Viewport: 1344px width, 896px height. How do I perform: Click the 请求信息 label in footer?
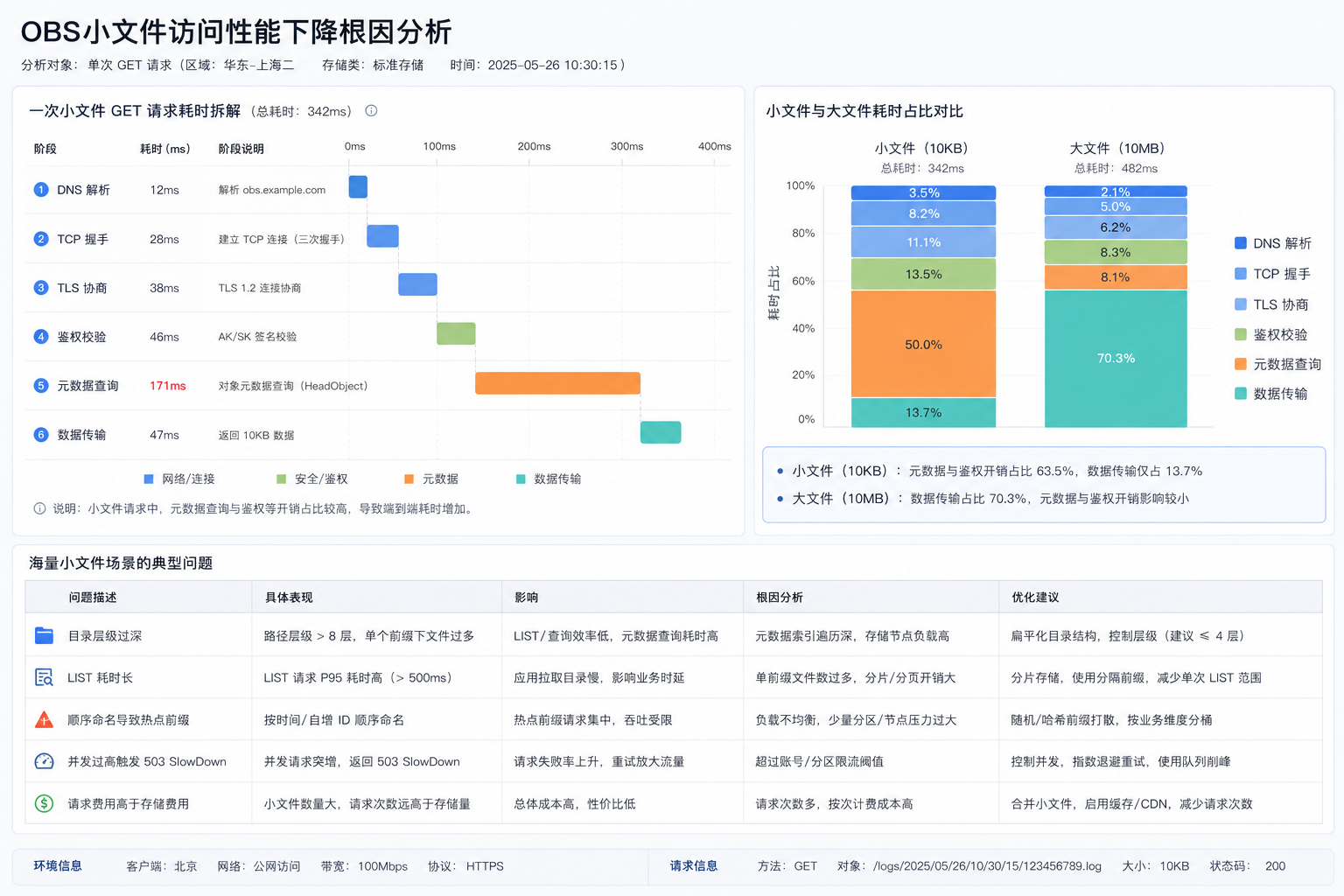(x=694, y=865)
